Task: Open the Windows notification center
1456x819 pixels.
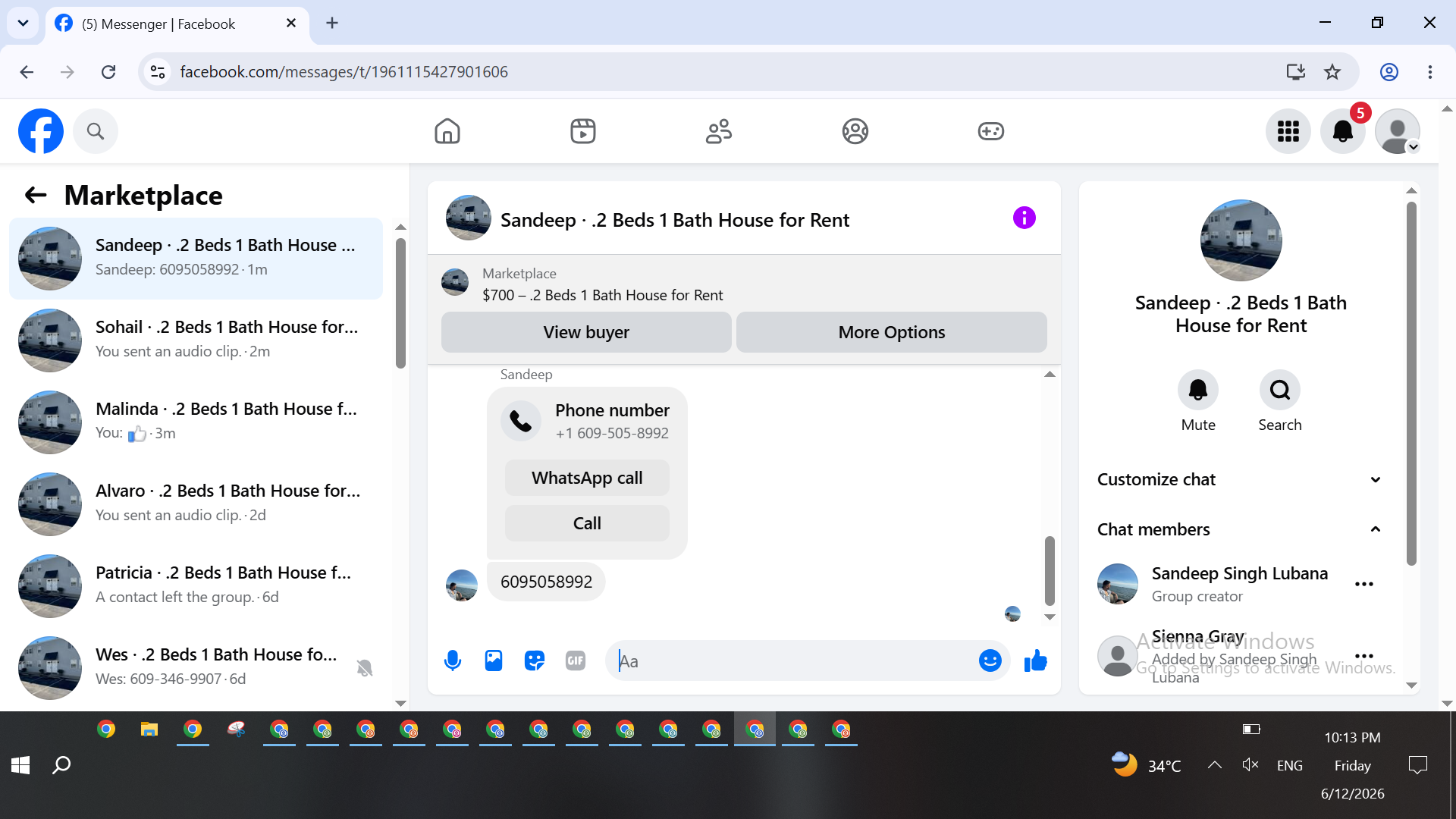Action: (1417, 765)
